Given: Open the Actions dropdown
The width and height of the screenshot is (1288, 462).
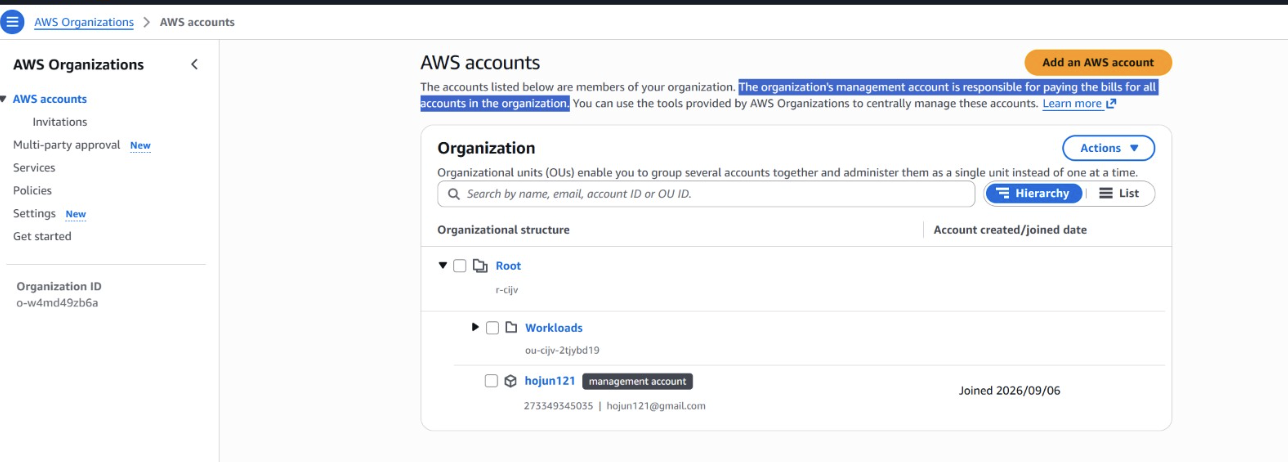Looking at the screenshot, I should (1108, 148).
